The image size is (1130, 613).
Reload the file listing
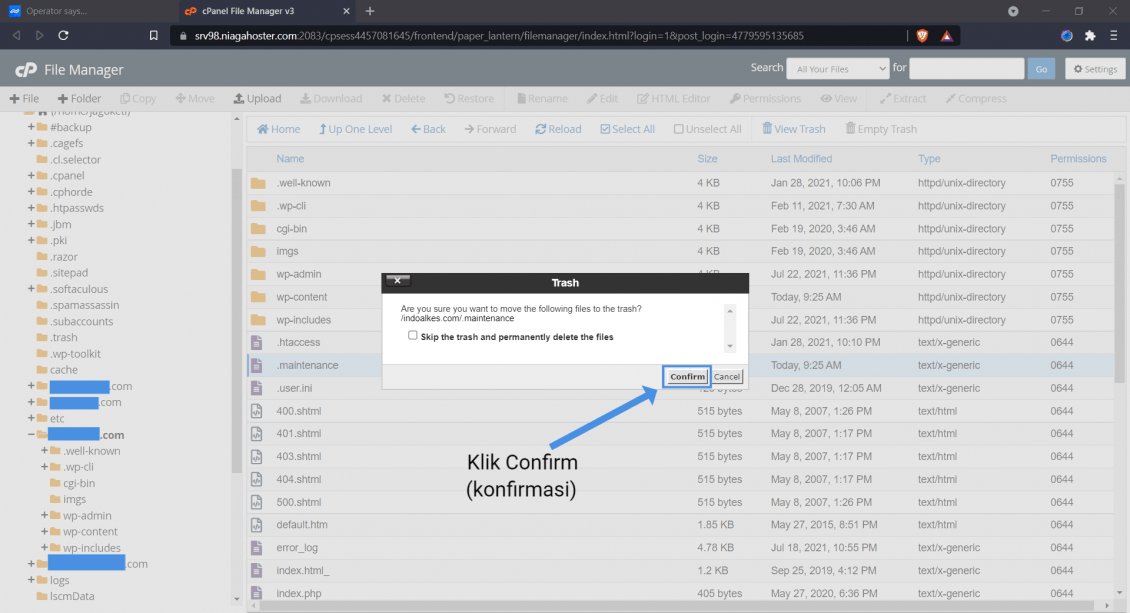(558, 128)
